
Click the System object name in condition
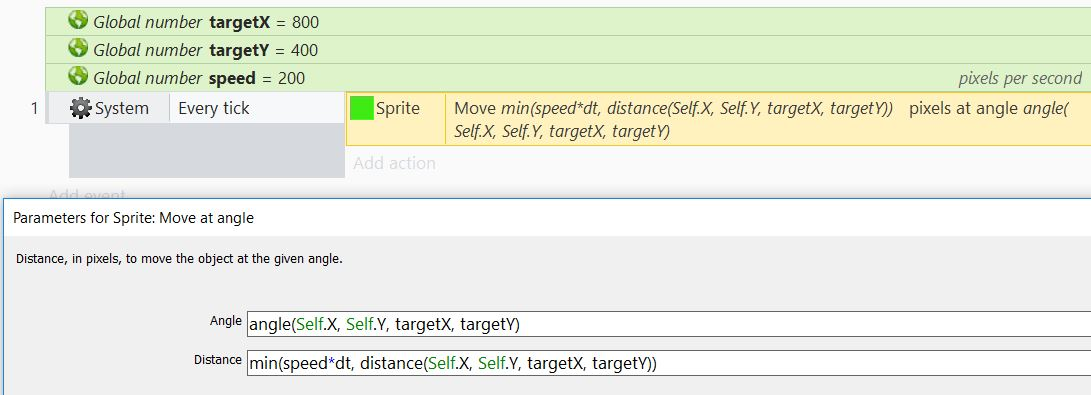[x=122, y=108]
